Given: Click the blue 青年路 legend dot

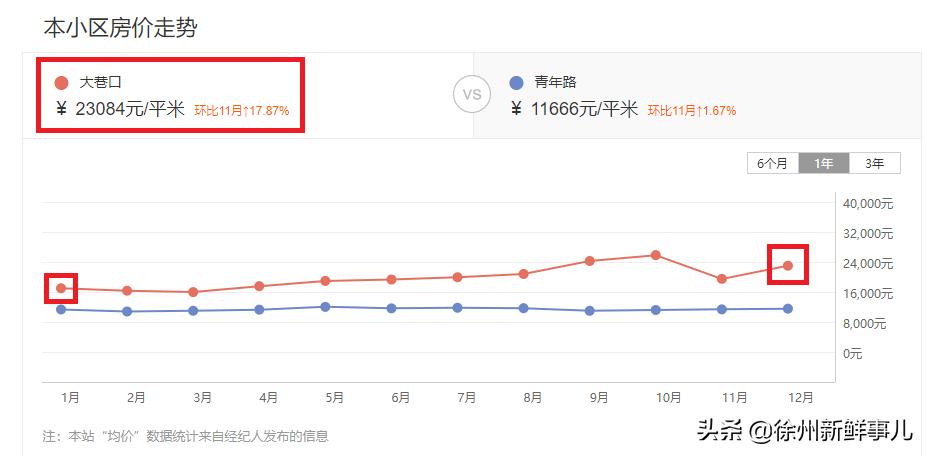Looking at the screenshot, I should (516, 83).
